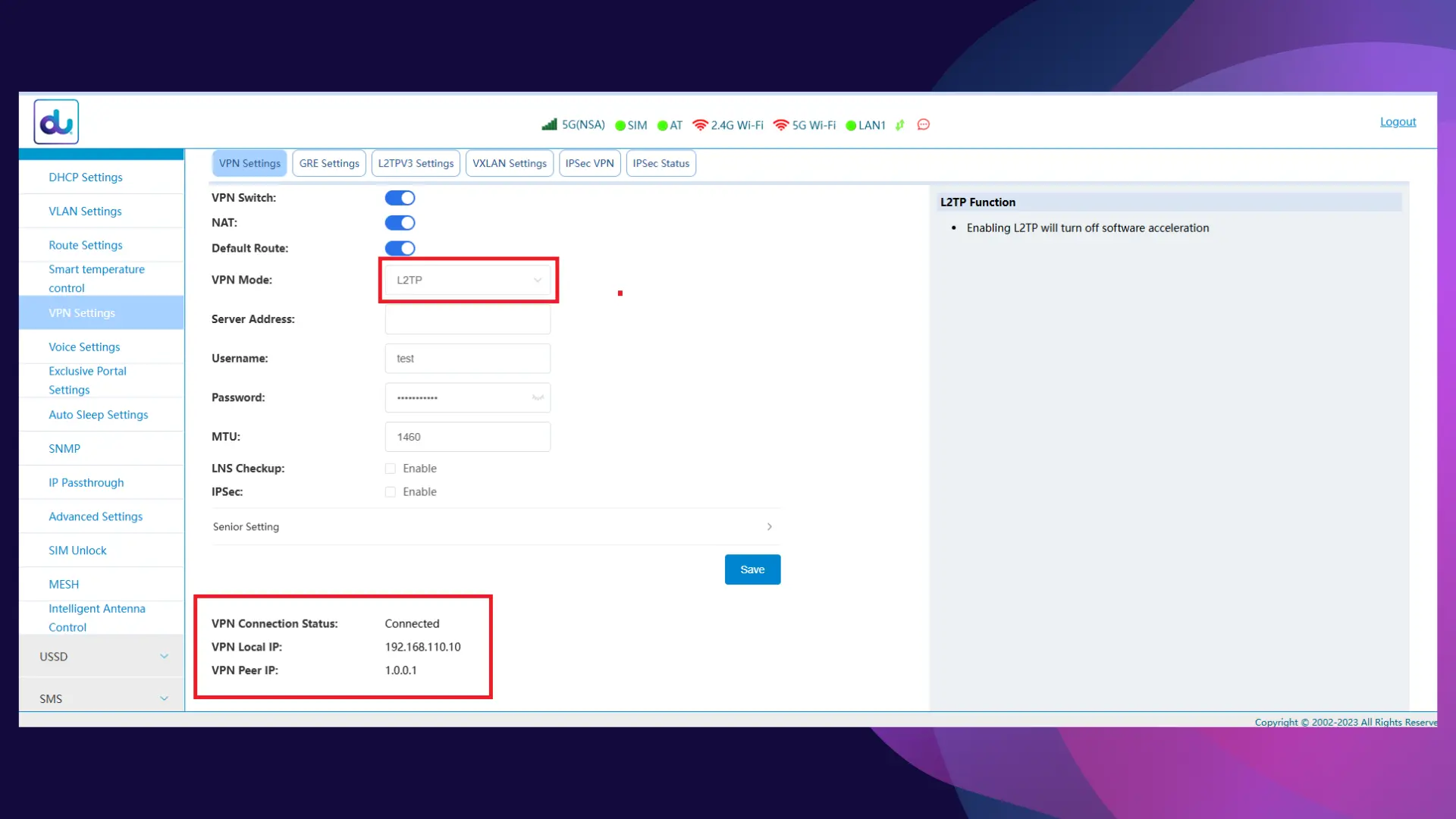Screen dimensions: 1456x819
Task: Click the LAN1 status indicator
Action: coord(851,125)
